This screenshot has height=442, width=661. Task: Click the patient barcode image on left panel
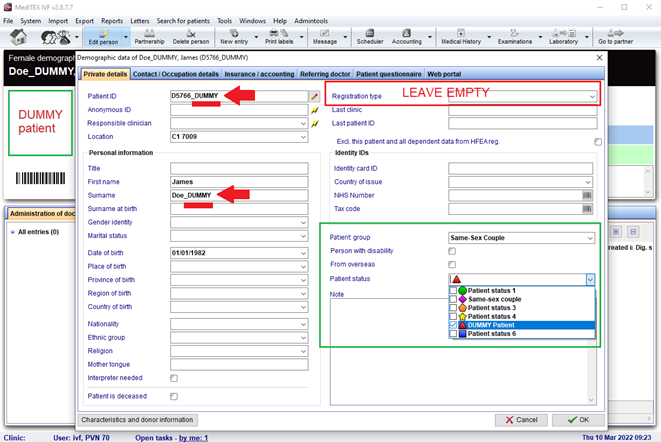pos(40,178)
